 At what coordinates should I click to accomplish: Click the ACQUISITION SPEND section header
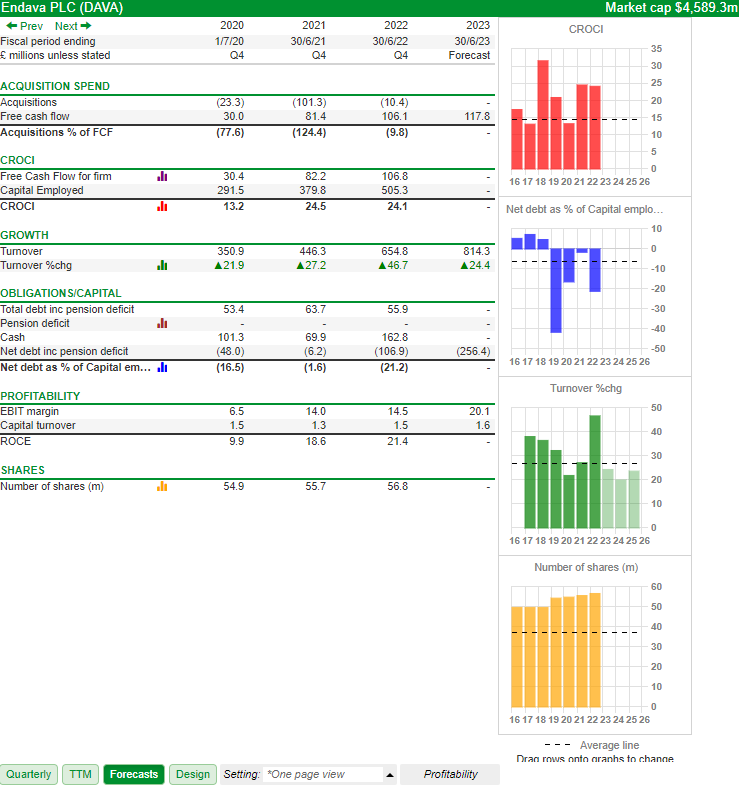(55, 86)
